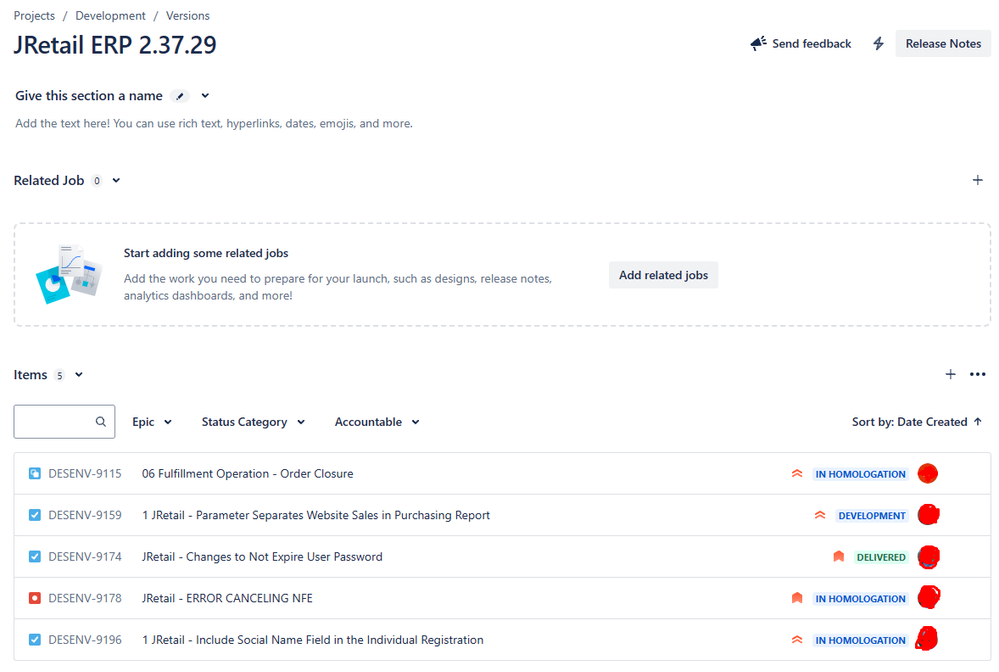Screen dimensions: 999x672
Task: Open assignee avatar for DESENV-9159
Action: (x=928, y=515)
